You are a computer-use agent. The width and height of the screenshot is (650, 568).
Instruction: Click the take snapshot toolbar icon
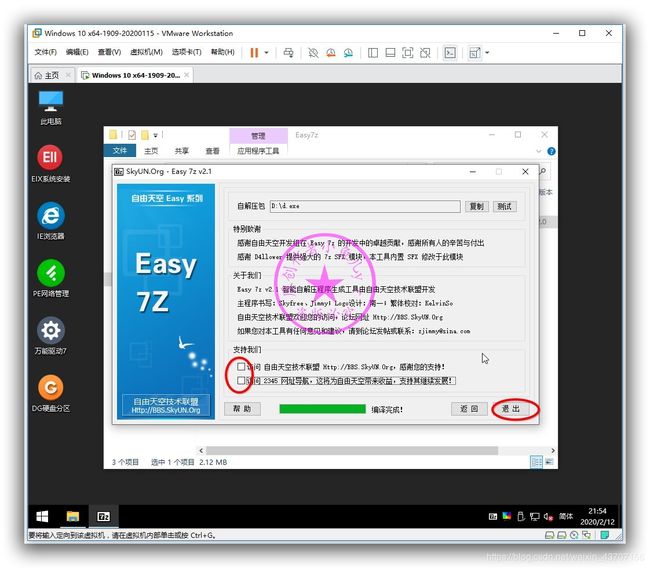[313, 53]
